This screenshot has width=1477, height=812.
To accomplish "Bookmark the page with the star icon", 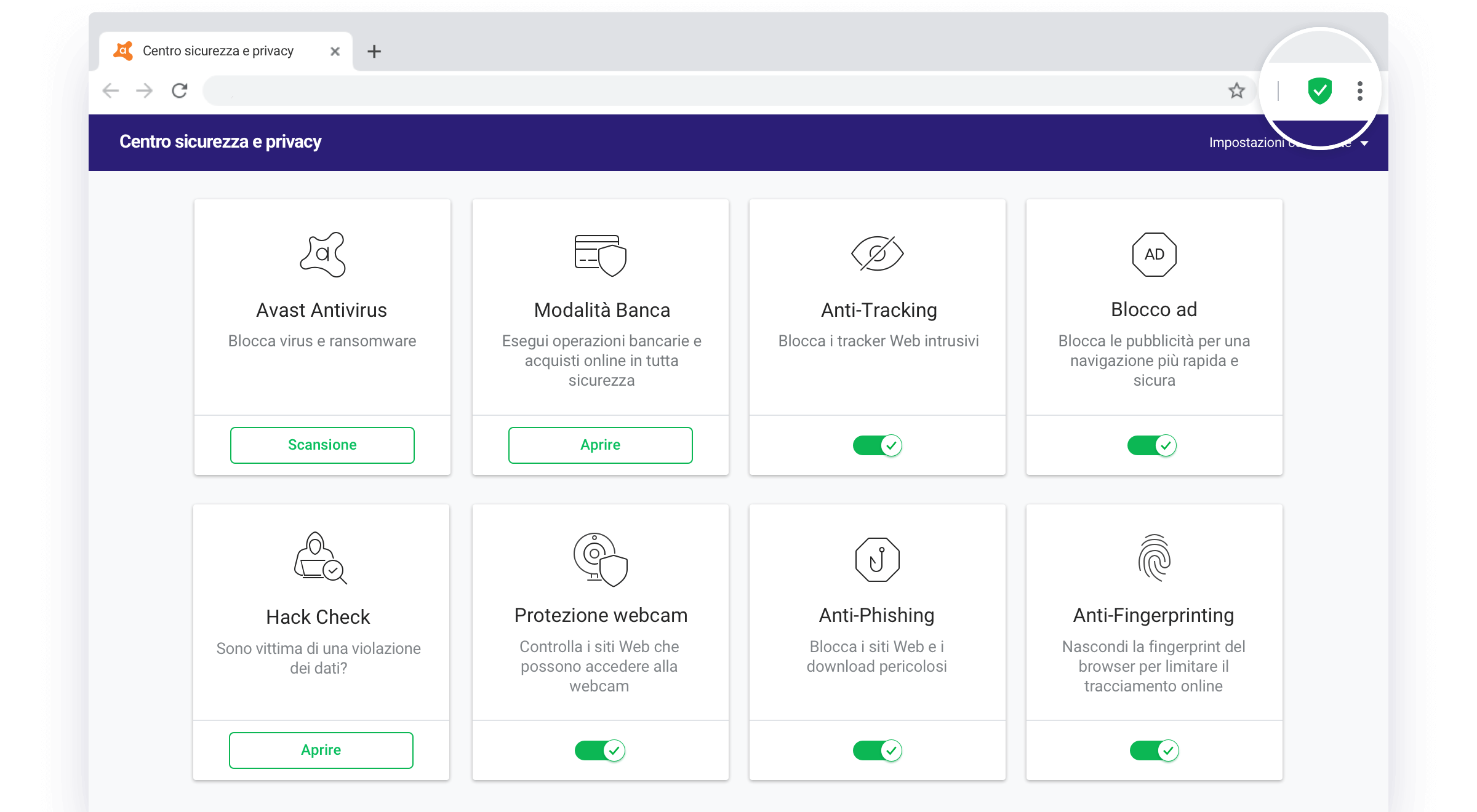I will (1236, 90).
